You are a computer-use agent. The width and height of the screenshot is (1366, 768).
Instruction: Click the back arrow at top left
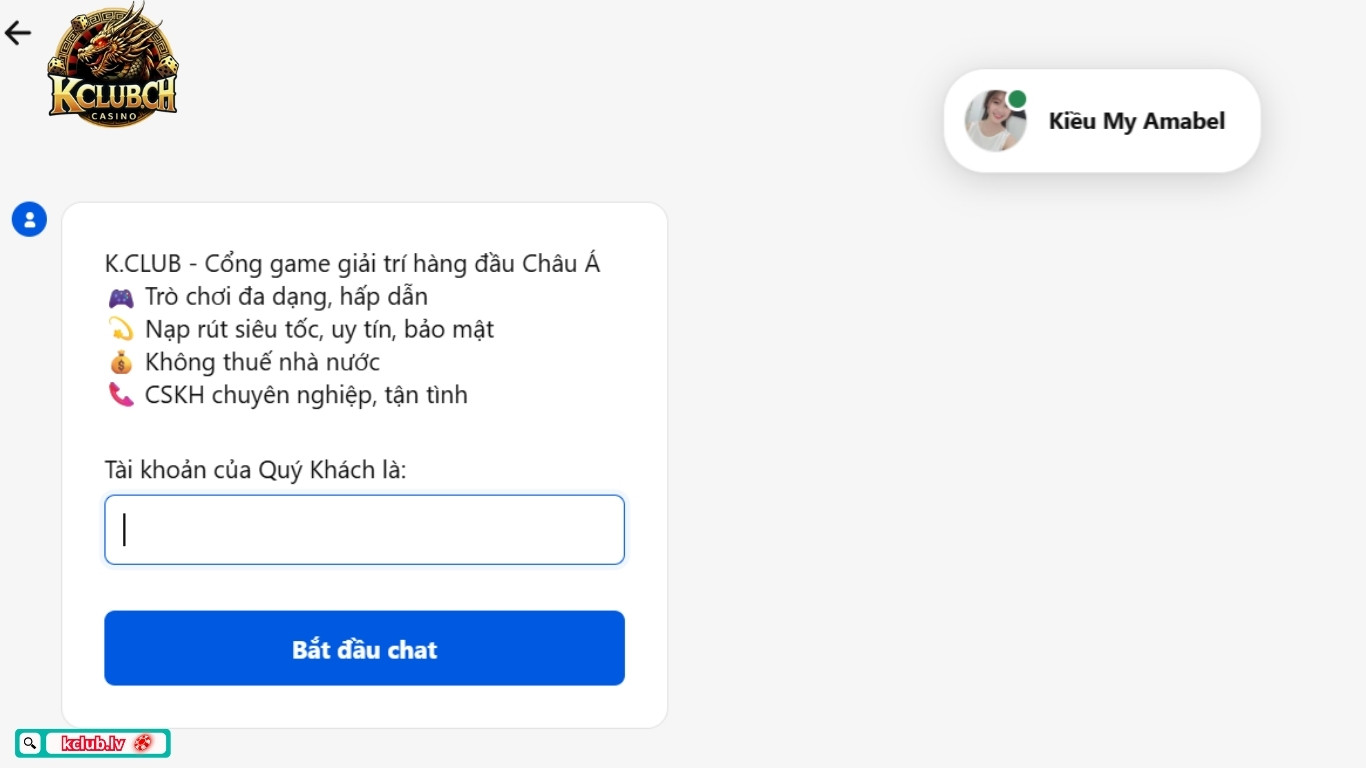tap(18, 32)
